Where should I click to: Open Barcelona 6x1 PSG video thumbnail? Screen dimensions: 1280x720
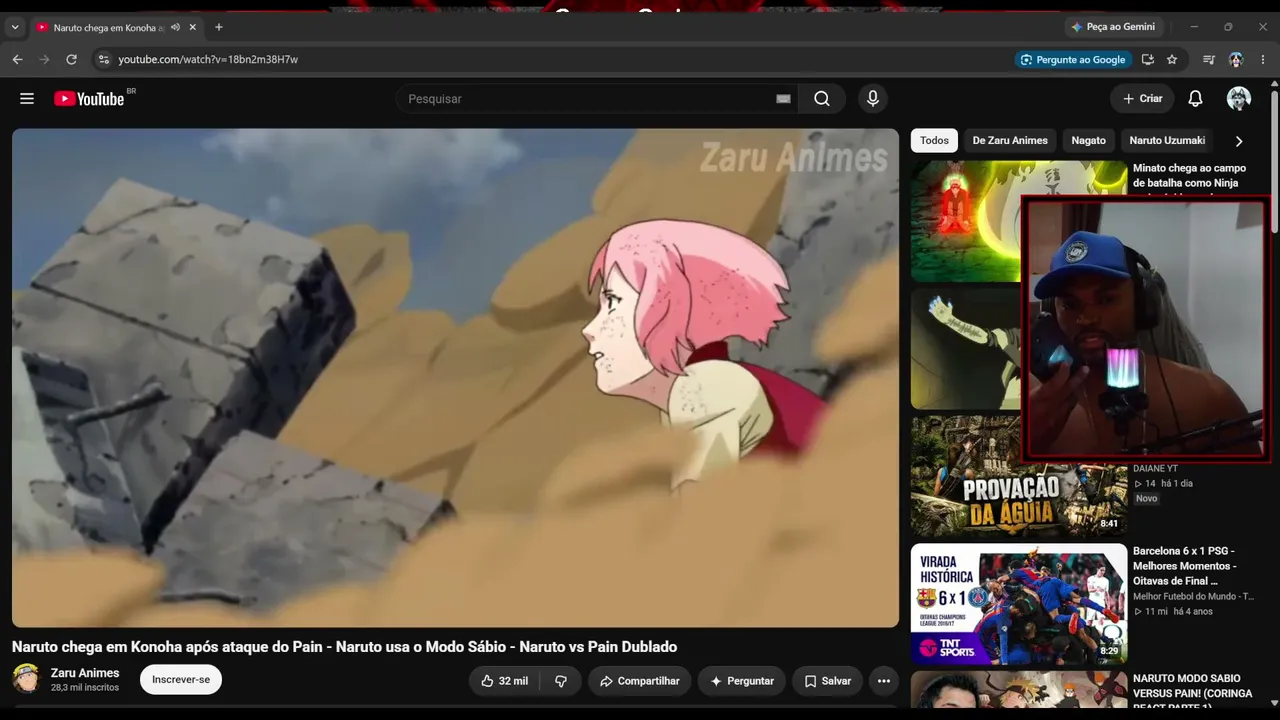tap(1019, 604)
